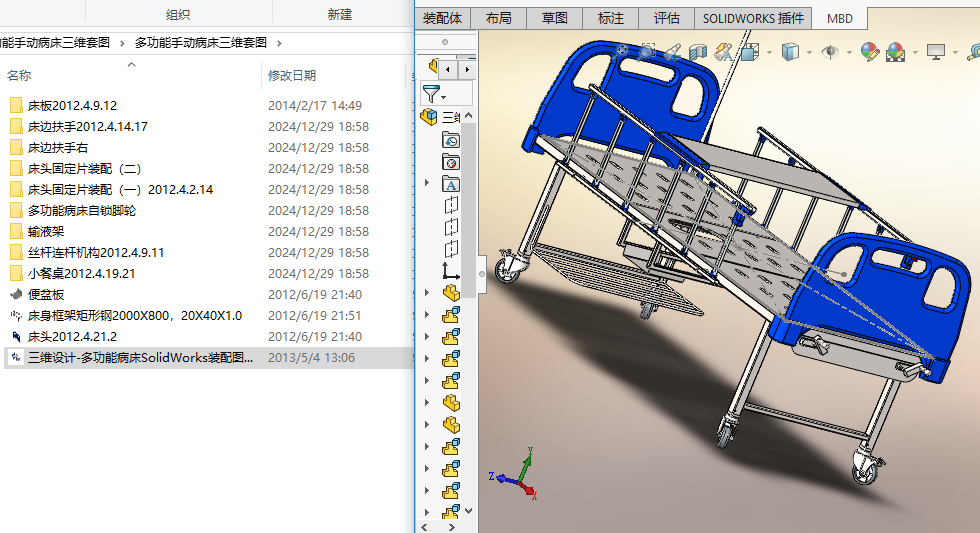Screen dimensions: 980x533
Task: Open Display Style dropdown arrow
Action: point(809,52)
